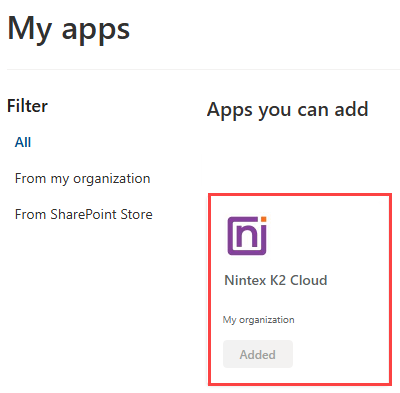Click the word Cloud in app name
400x393 pixels.
pyautogui.click(x=309, y=280)
